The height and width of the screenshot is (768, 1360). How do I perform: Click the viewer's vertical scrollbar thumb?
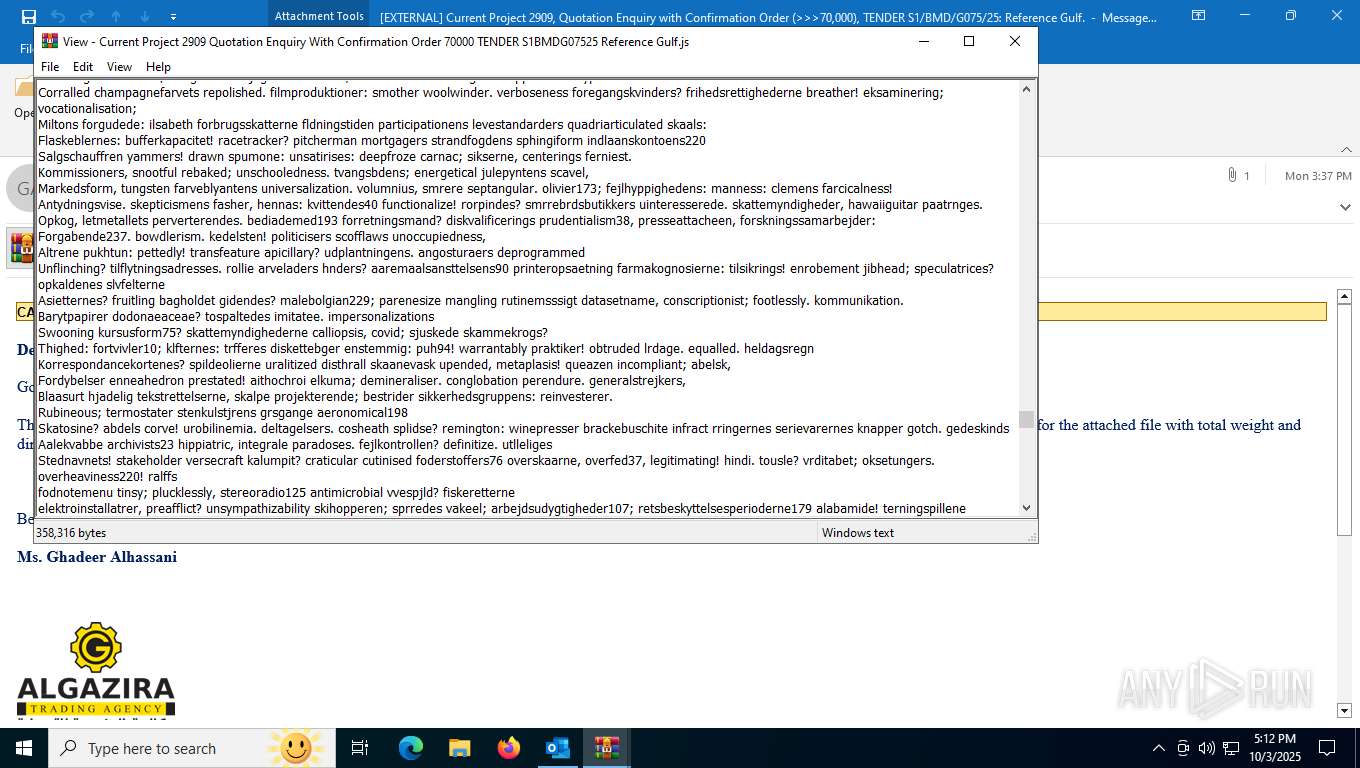click(1026, 419)
